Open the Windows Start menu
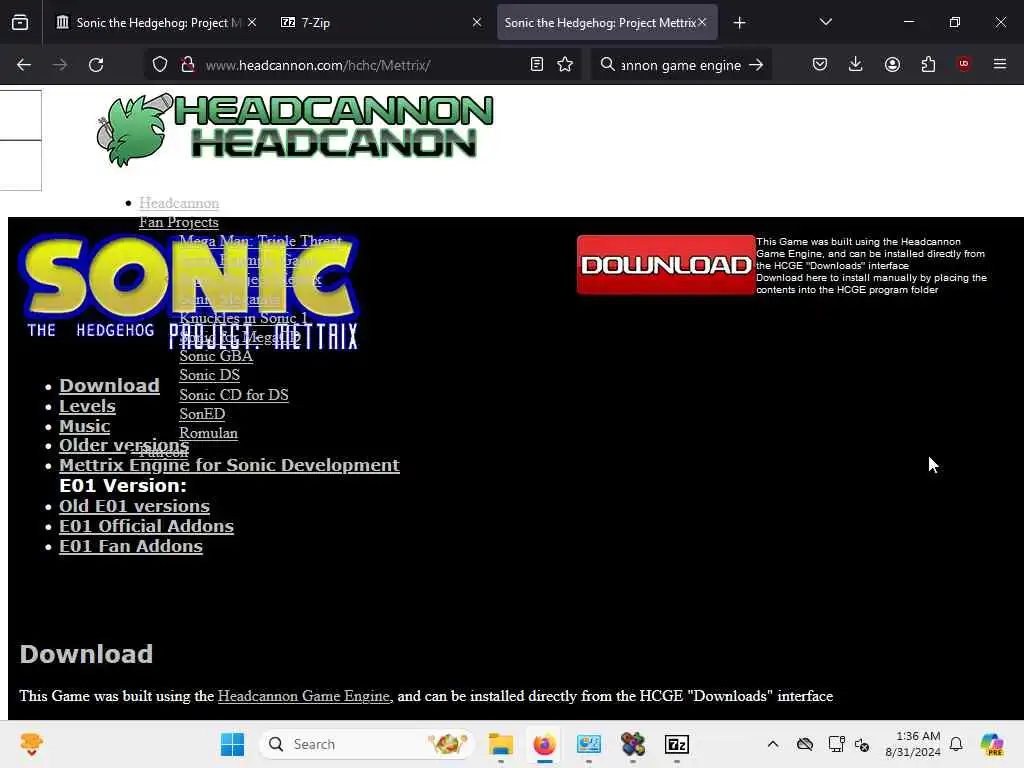The width and height of the screenshot is (1024, 768). click(232, 744)
